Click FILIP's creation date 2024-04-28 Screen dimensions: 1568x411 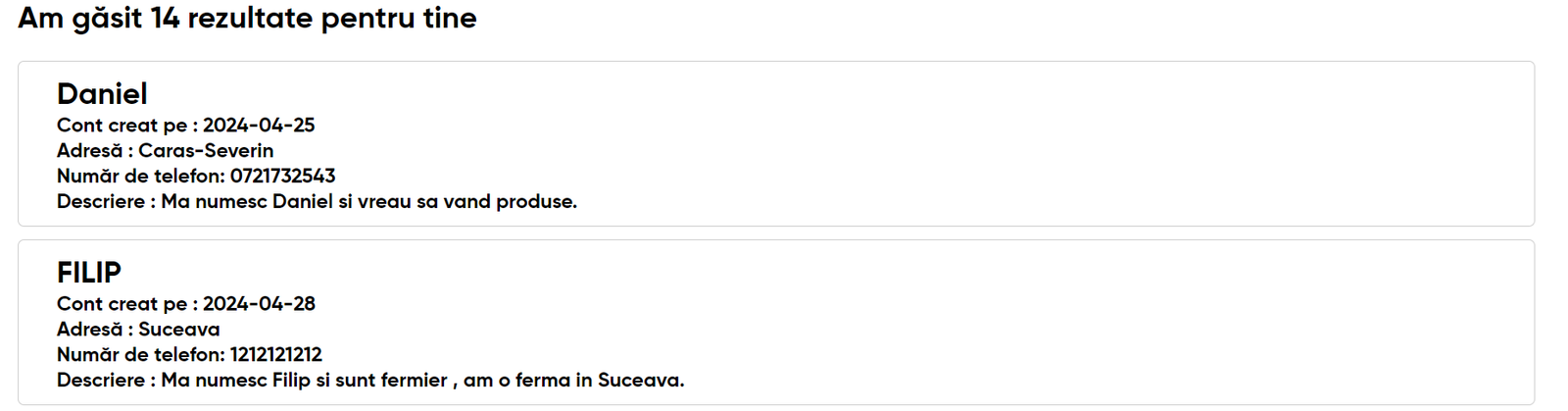(259, 304)
